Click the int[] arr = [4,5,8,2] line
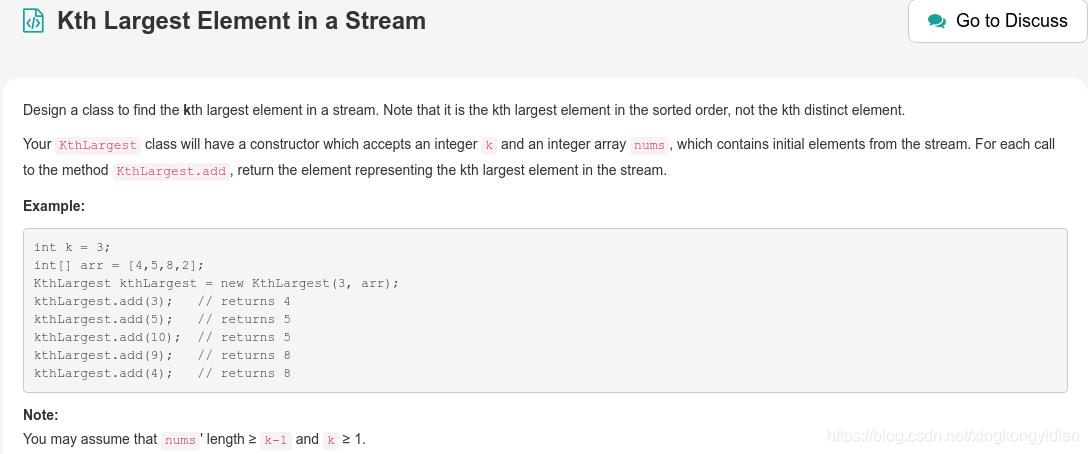Screen dimensions: 1088x454 point(119,265)
